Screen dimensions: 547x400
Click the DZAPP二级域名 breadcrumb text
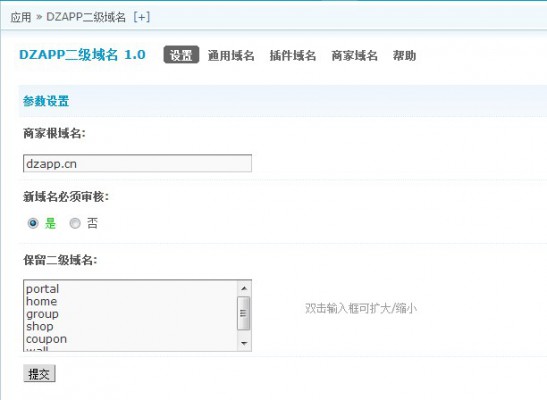click(86, 17)
